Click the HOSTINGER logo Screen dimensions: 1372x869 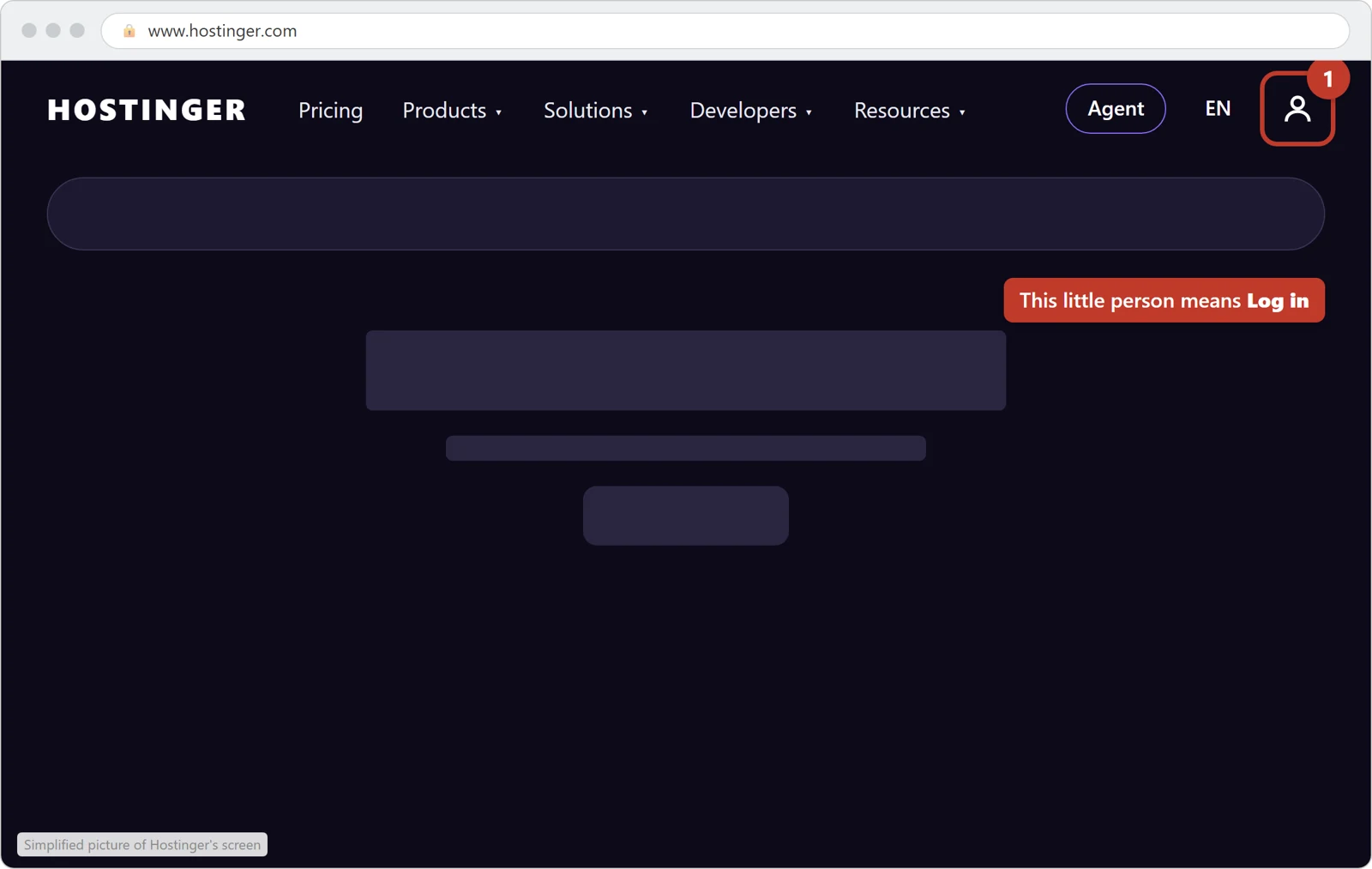coord(147,111)
